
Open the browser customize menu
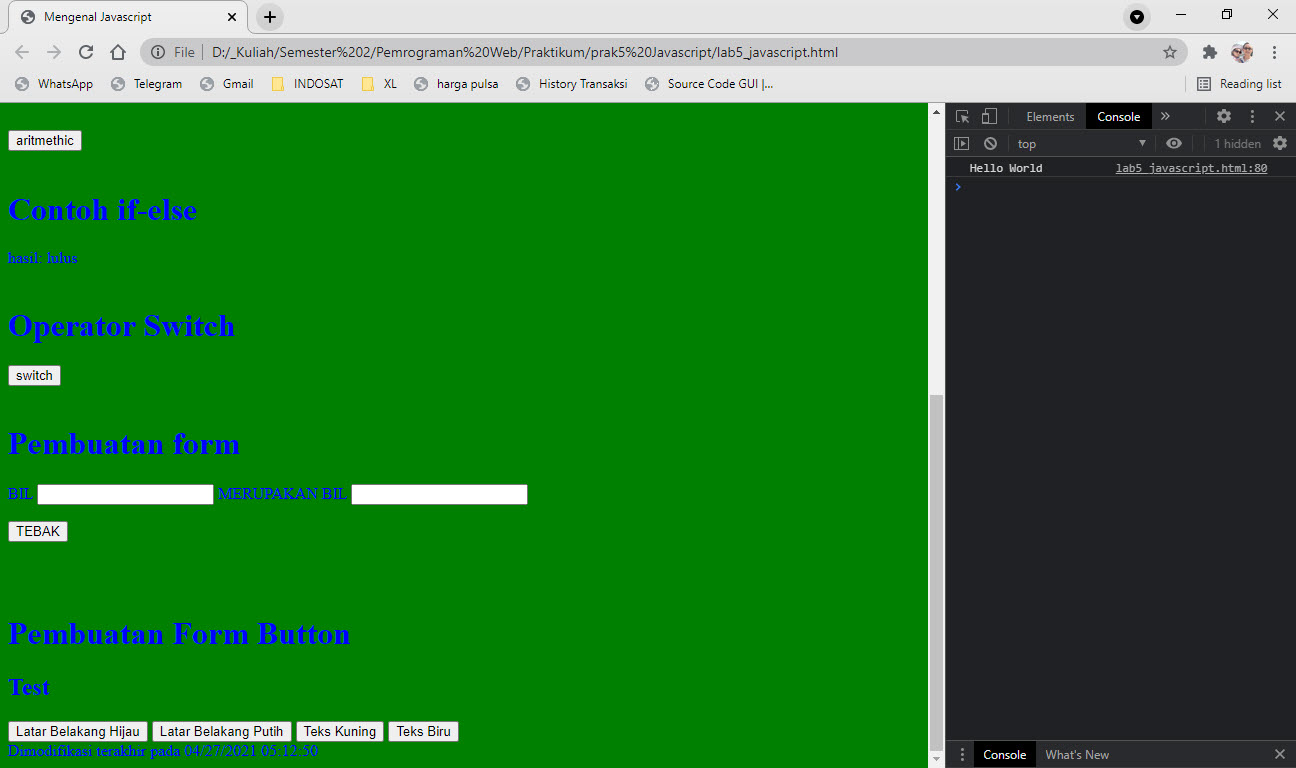point(1276,52)
